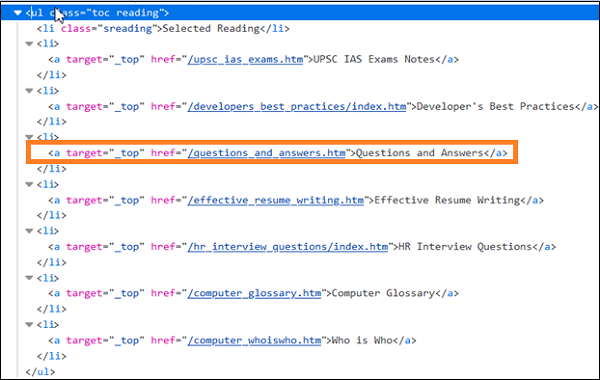Collapse the li containing UPSC IAS Exams Notes
This screenshot has width=600, height=380.
[29, 44]
